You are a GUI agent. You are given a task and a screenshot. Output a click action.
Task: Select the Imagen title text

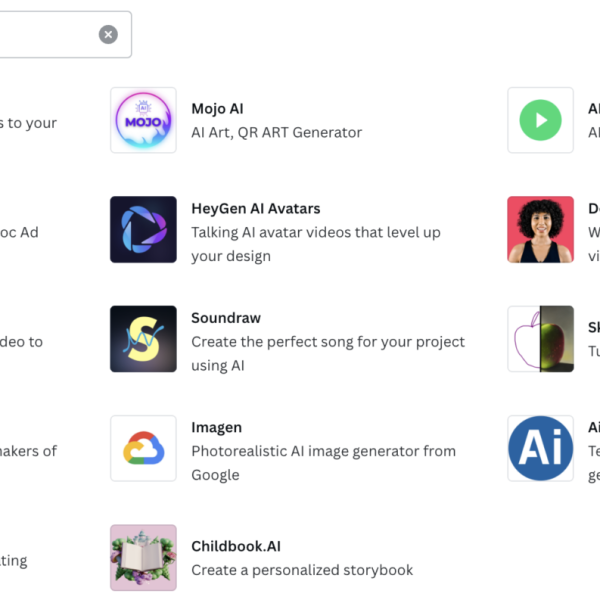tap(217, 427)
